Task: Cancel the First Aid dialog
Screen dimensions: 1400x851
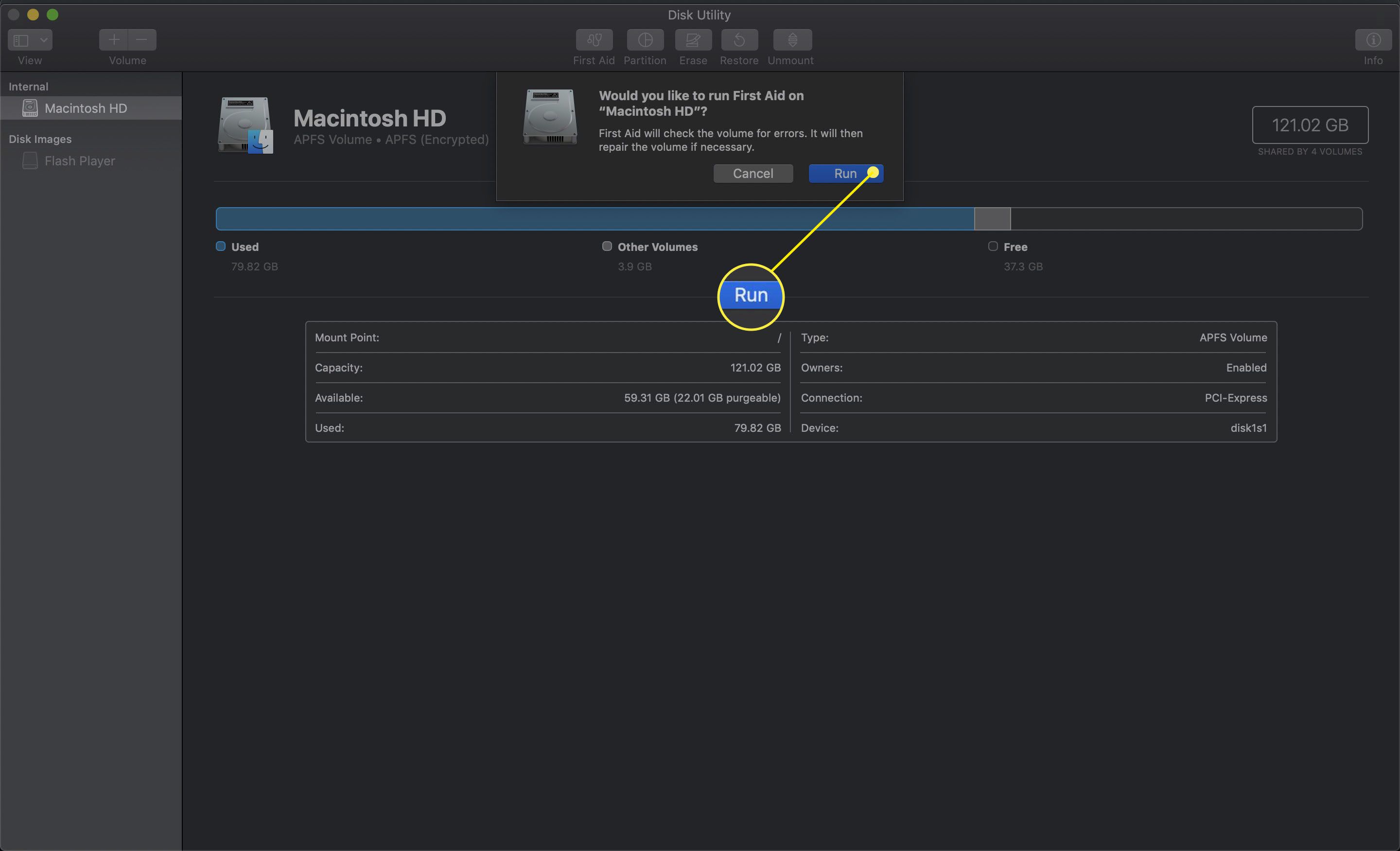Action: point(753,174)
